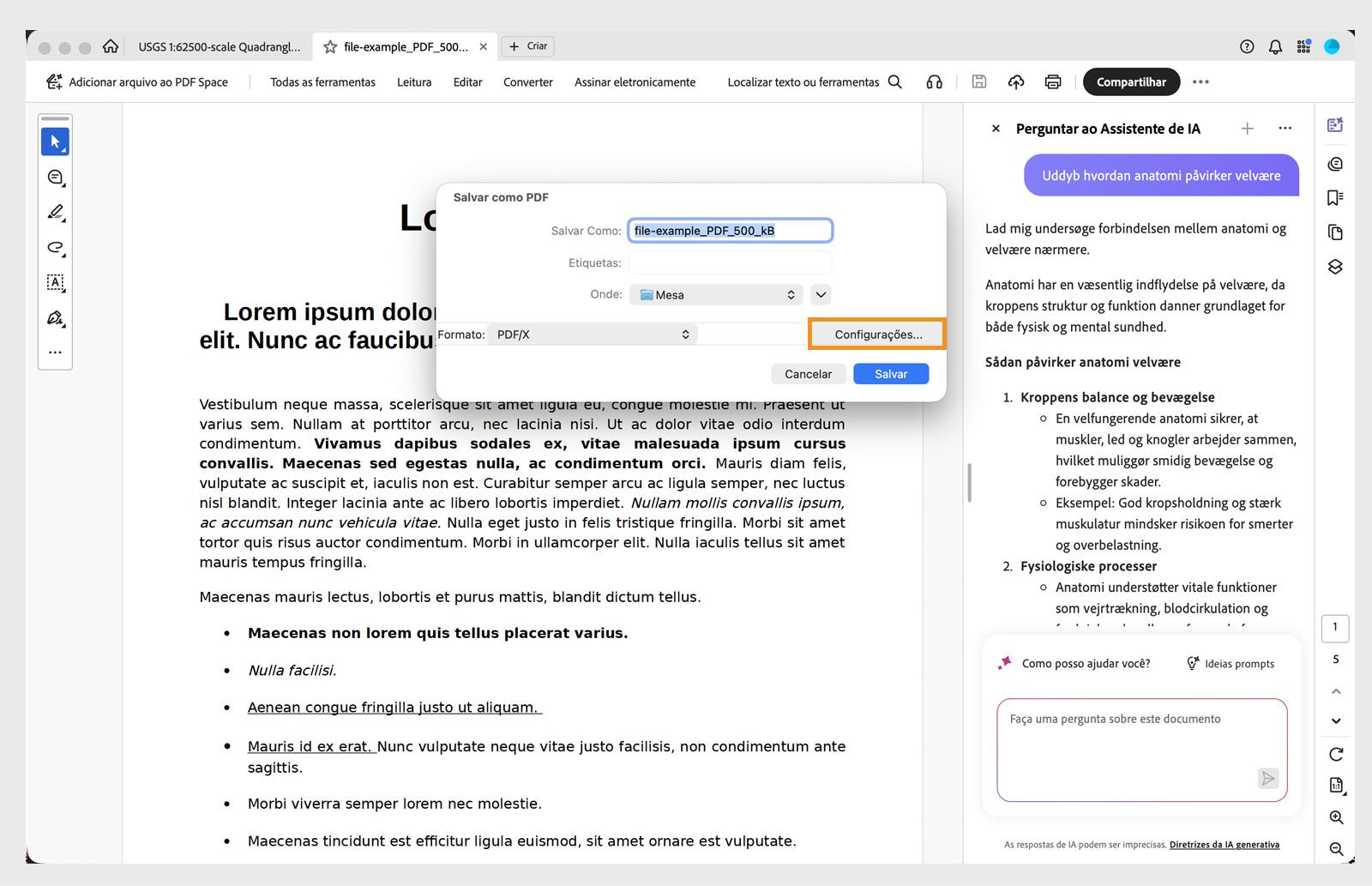Open Assinar eletronicamente menu

click(x=635, y=82)
